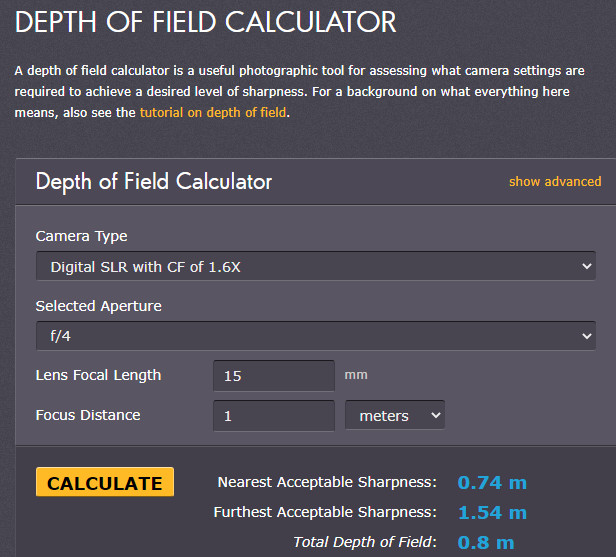This screenshot has width=616, height=557.
Task: Click the Focus Distance input field
Action: [x=274, y=416]
